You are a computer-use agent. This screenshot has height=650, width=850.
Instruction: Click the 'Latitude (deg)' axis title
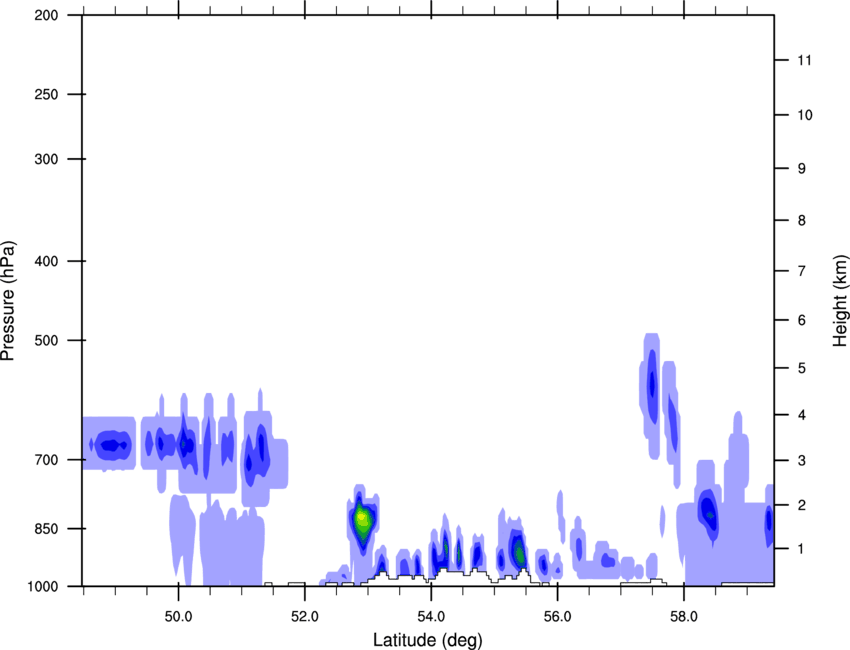coord(428,640)
